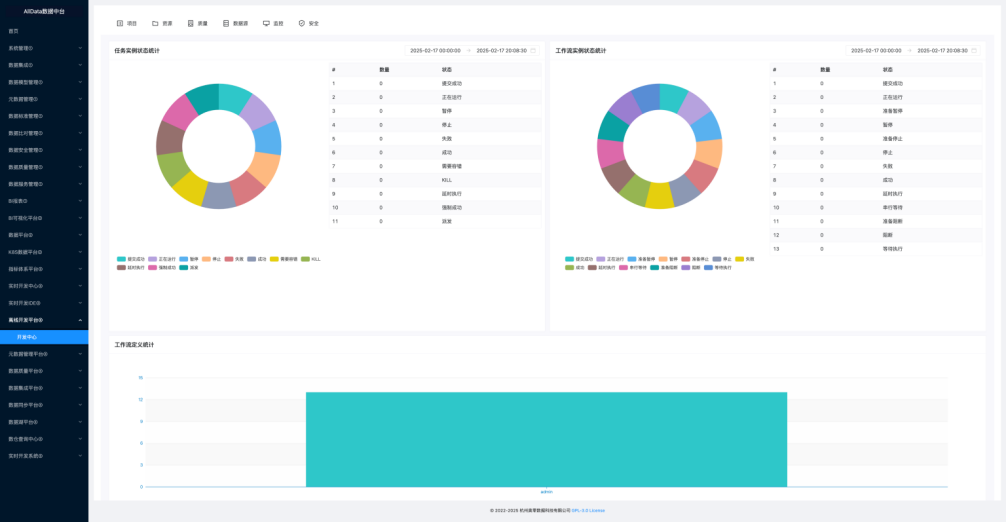The image size is (1006, 522).
Task: Open the 数据同步平台 sidebar menu
Action: [44, 405]
